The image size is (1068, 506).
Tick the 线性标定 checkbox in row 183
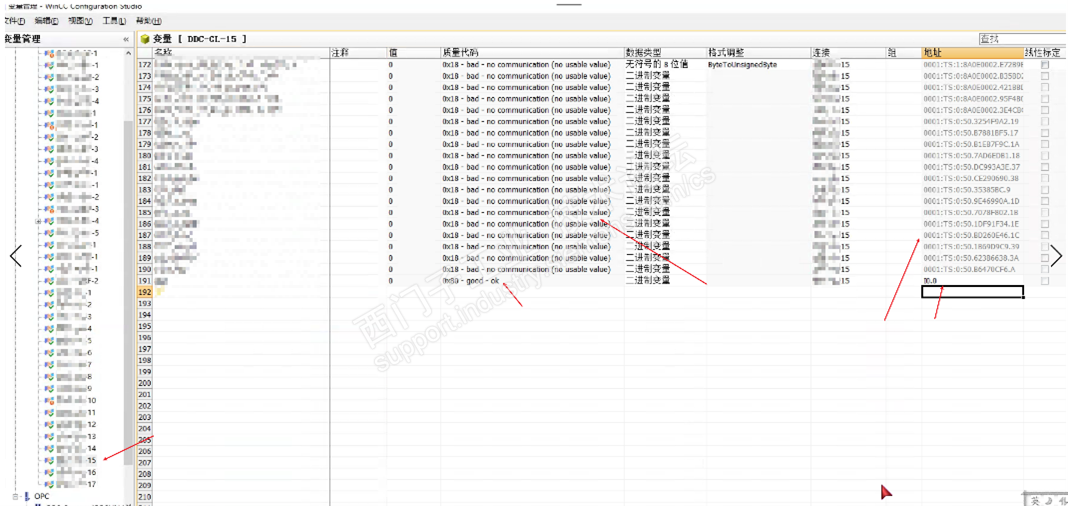click(x=1045, y=189)
